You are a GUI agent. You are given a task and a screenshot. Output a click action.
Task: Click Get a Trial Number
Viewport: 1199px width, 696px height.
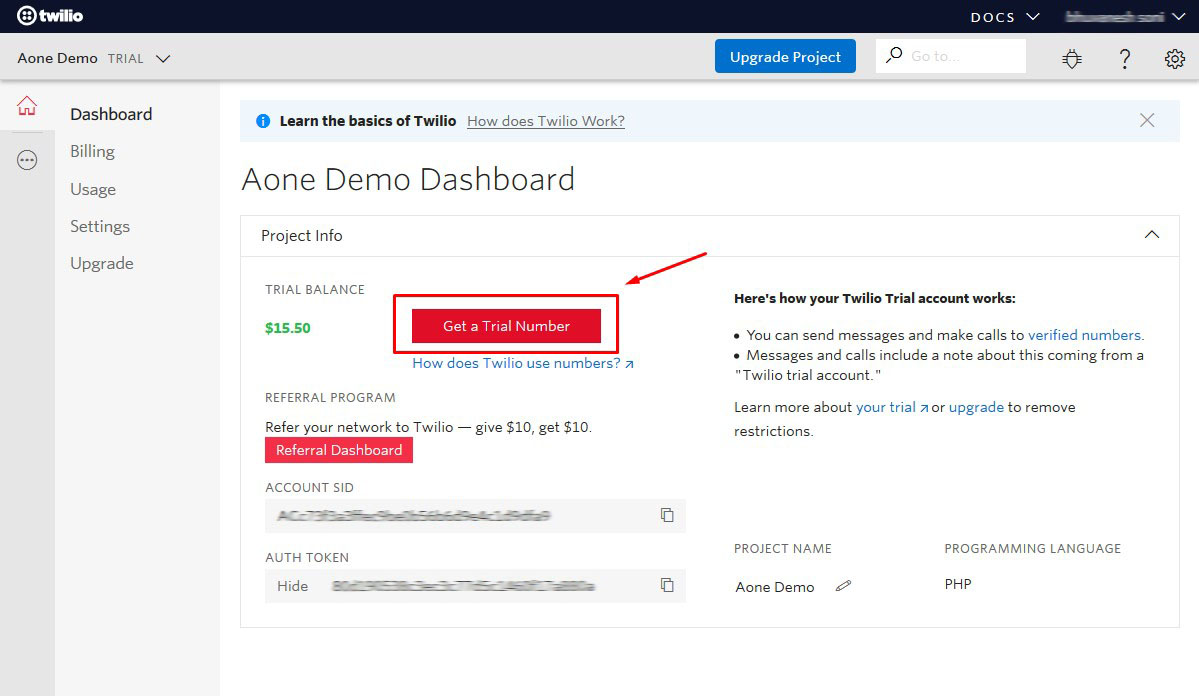click(506, 326)
